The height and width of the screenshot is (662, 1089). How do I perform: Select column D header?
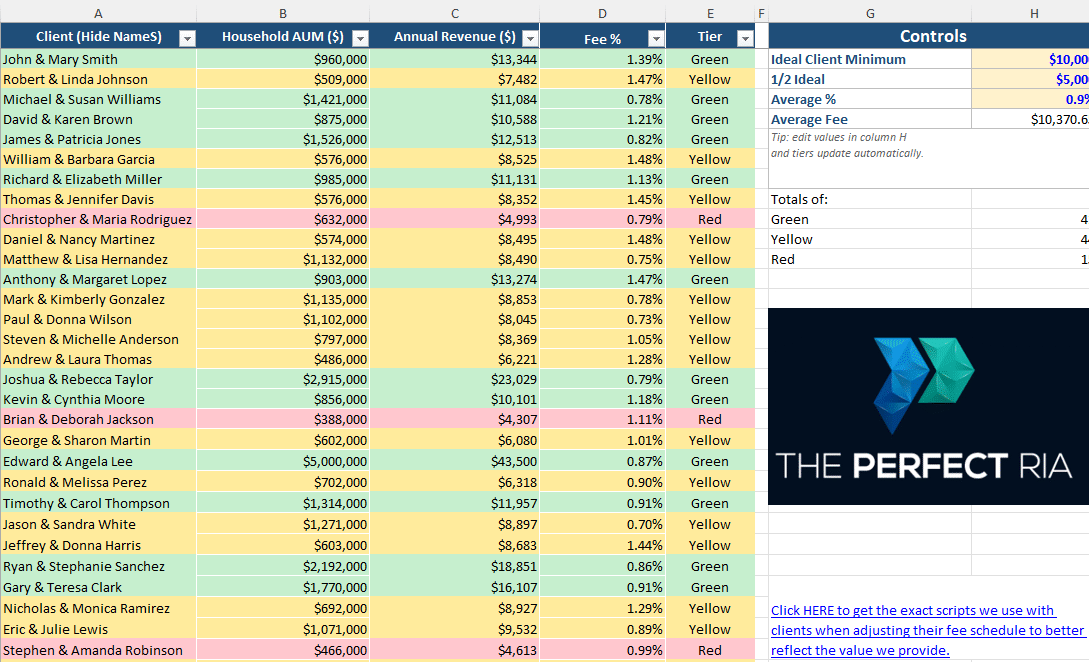[x=602, y=13]
